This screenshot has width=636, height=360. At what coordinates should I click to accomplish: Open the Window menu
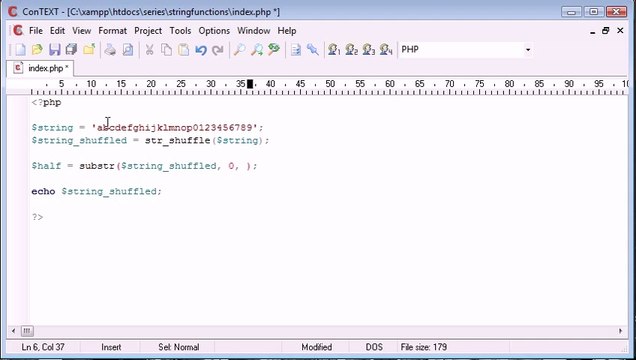pyautogui.click(x=254, y=31)
